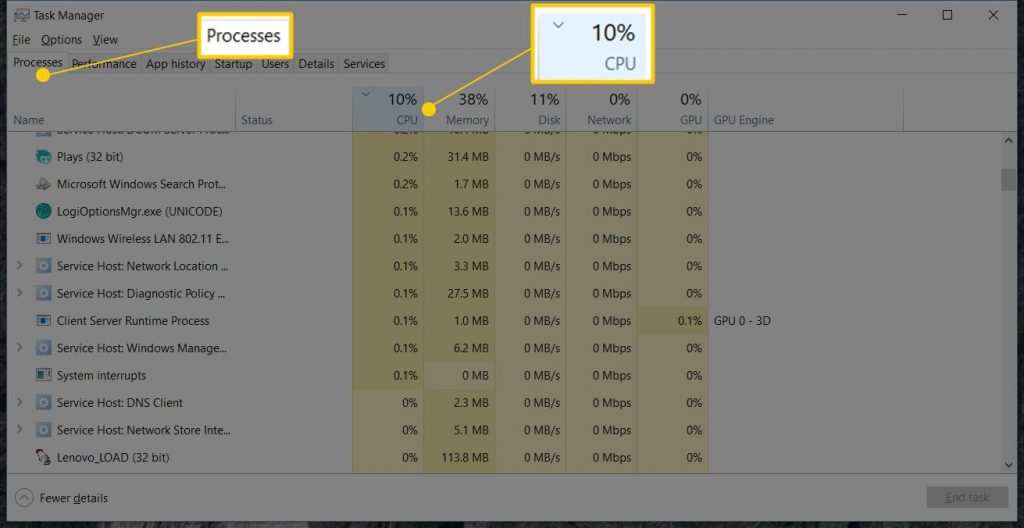Viewport: 1024px width, 528px height.
Task: Open the Options menu
Action: (x=61, y=40)
